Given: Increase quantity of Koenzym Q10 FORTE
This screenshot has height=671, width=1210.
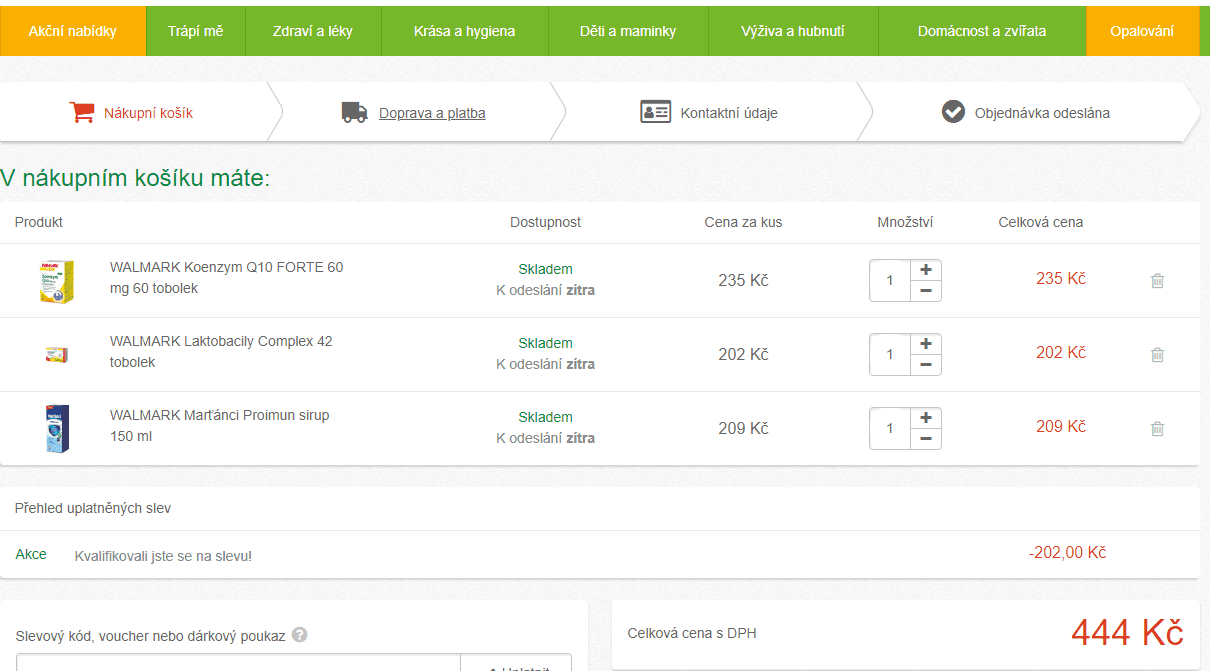Looking at the screenshot, I should coord(925,270).
